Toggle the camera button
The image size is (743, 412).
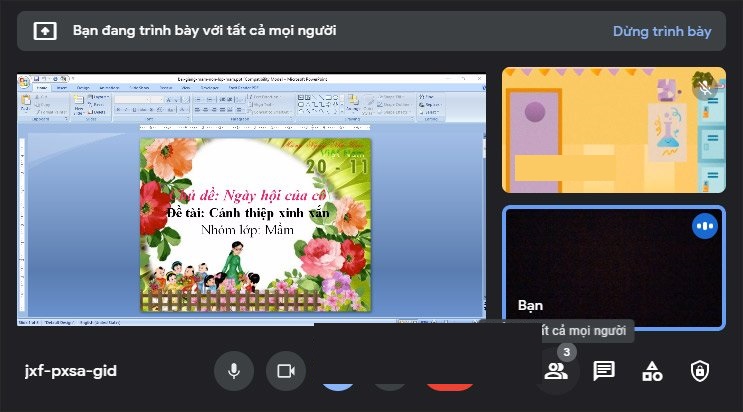point(286,371)
